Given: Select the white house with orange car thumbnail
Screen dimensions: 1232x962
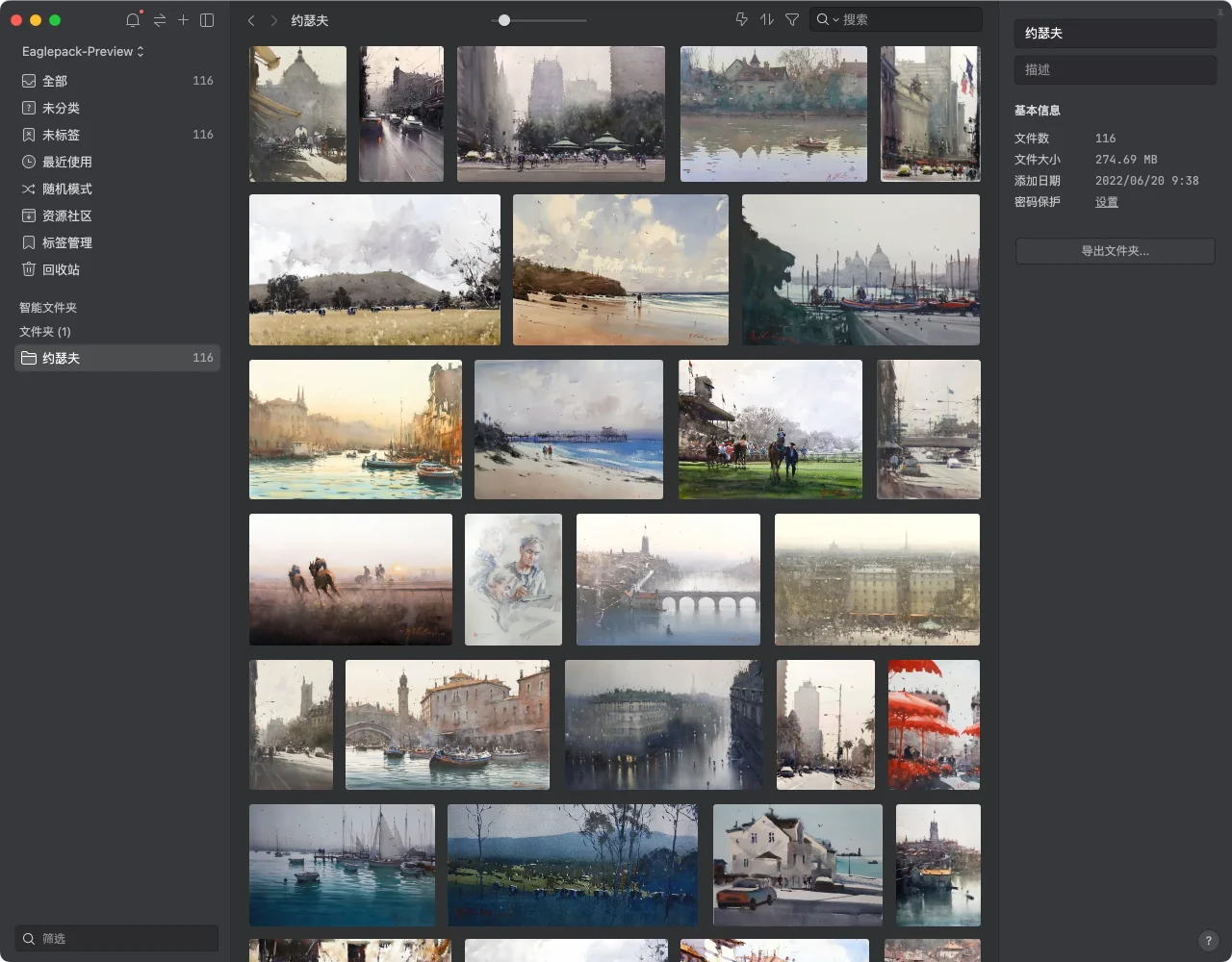Looking at the screenshot, I should click(x=798, y=865).
